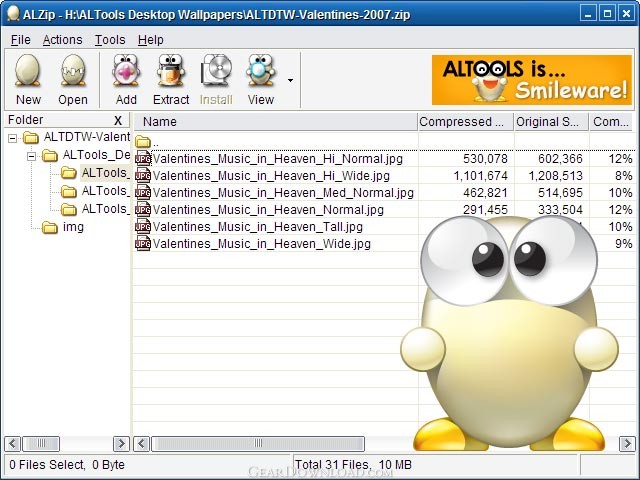This screenshot has width=640, height=480.
Task: Click JPG icon of Heaven_Normal.jpg file
Action: click(143, 209)
